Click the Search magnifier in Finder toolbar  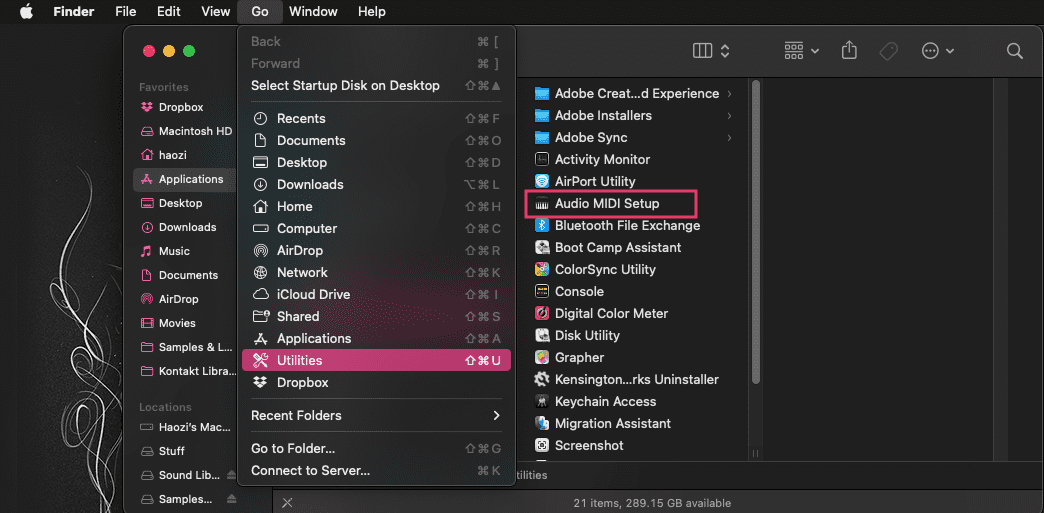(1014, 51)
